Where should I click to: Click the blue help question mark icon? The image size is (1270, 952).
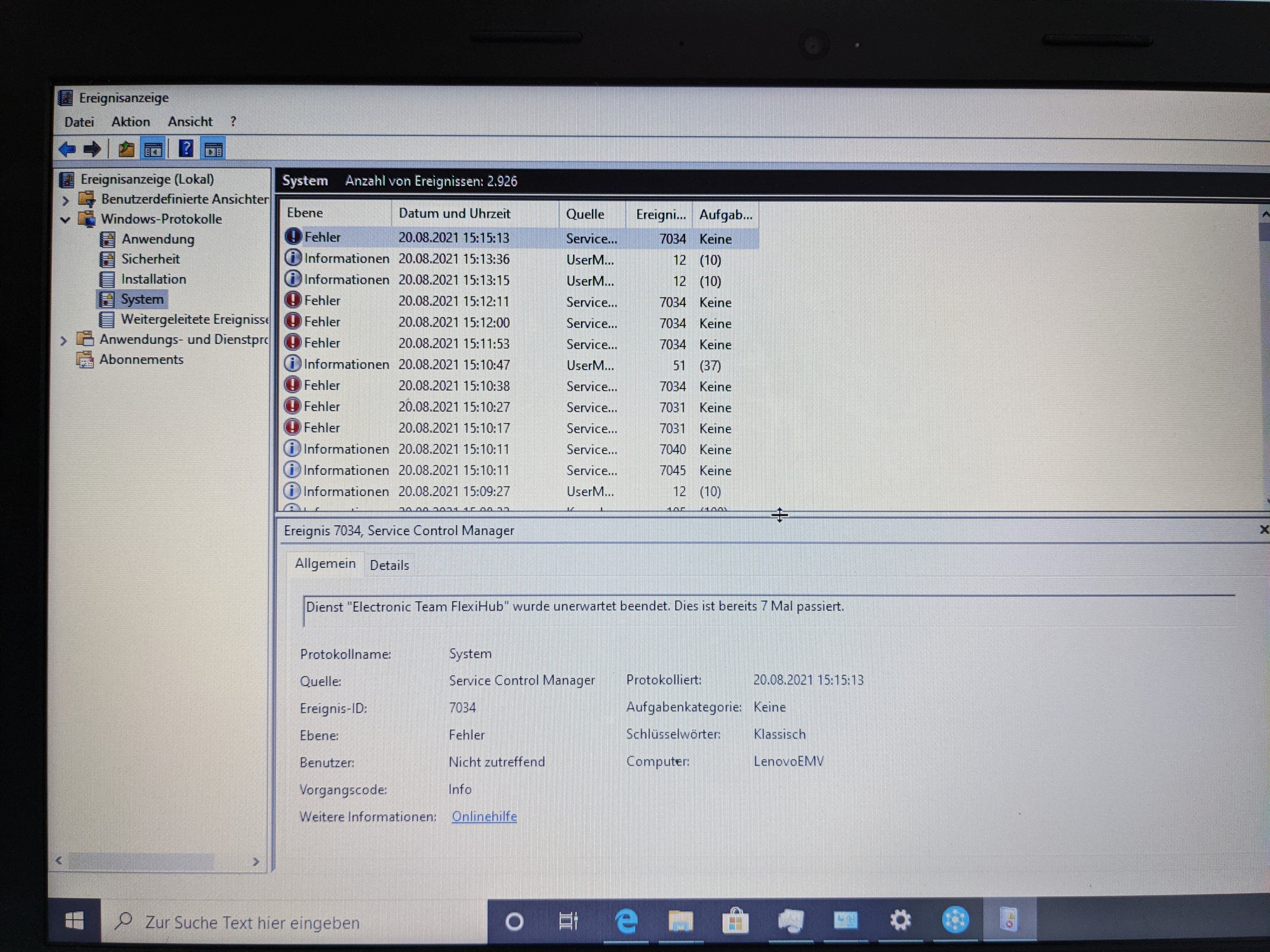[186, 149]
